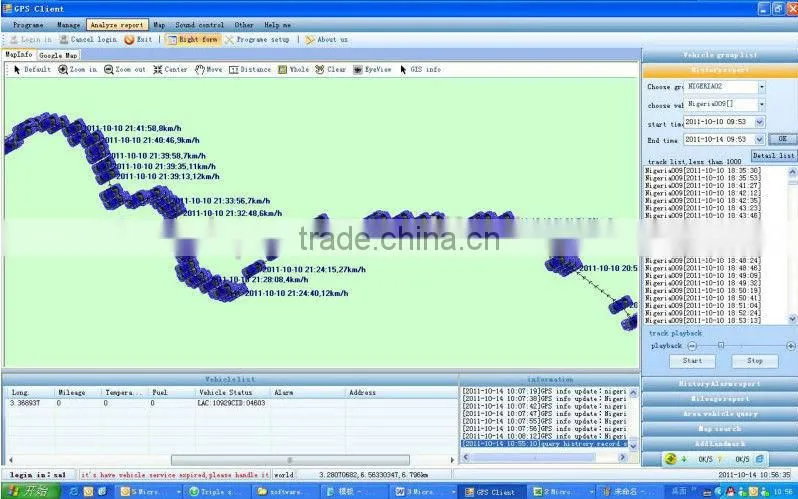
Task: Expand the Add Landmark panel
Action: (720, 444)
